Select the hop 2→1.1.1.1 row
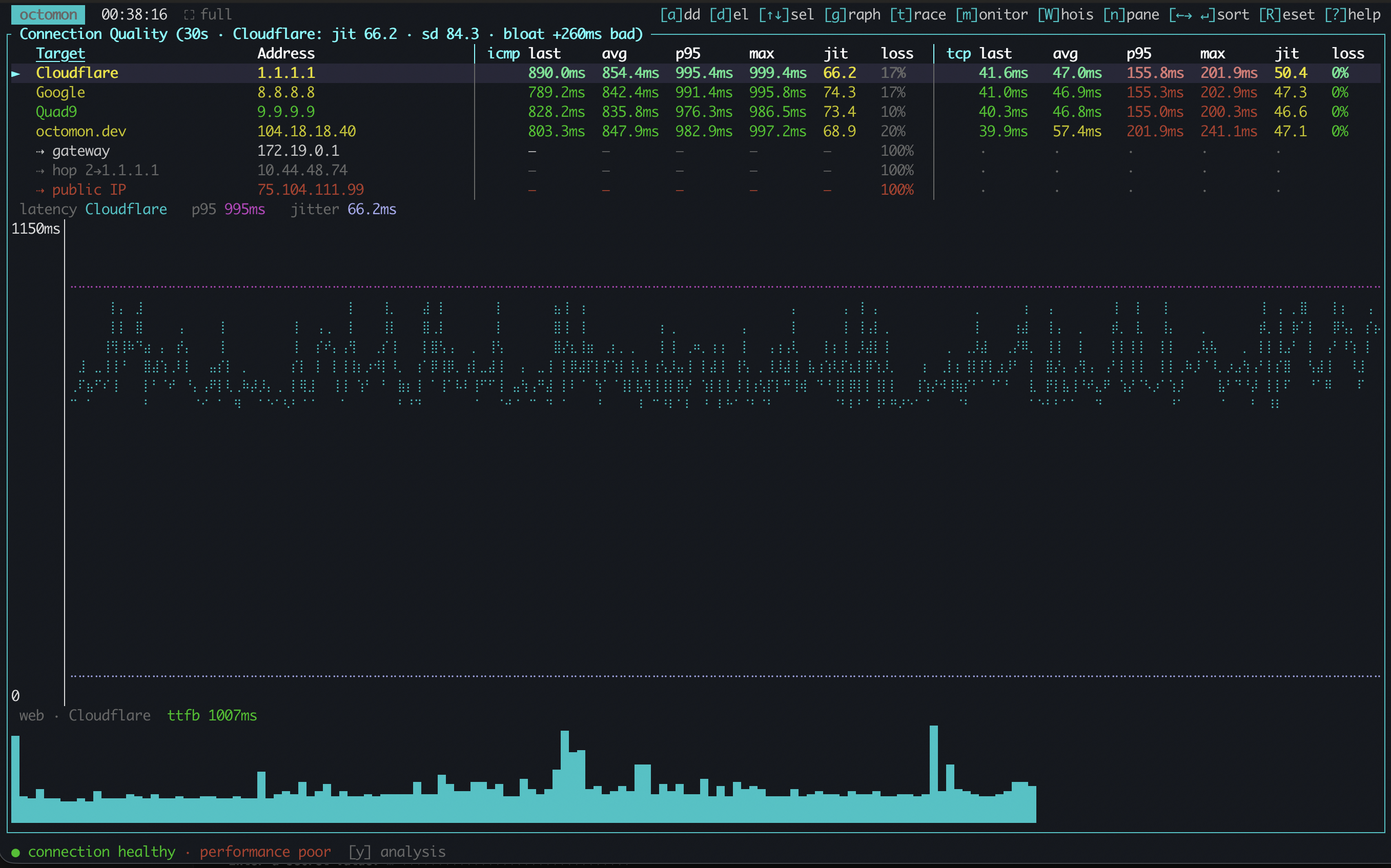 click(696, 171)
